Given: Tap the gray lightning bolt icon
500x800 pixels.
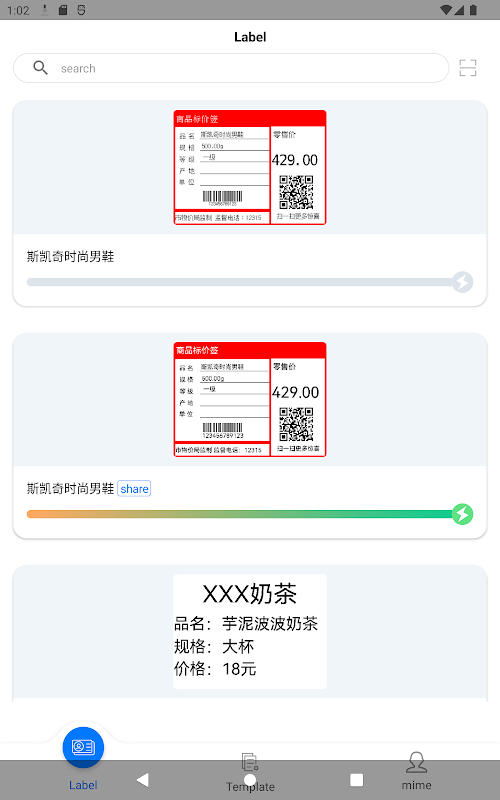Looking at the screenshot, I should pyautogui.click(x=463, y=282).
